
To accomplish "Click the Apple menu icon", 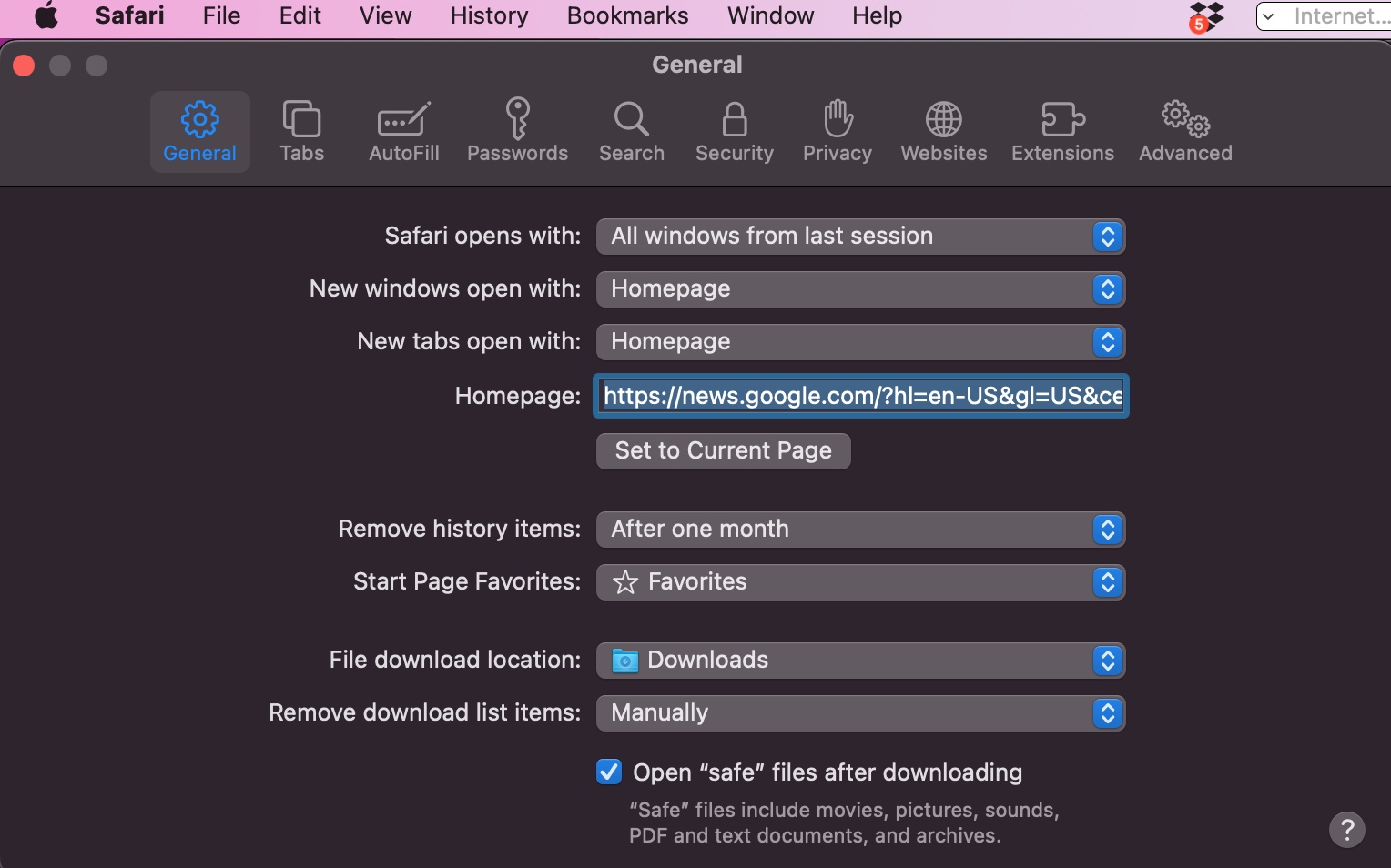I will coord(46,16).
